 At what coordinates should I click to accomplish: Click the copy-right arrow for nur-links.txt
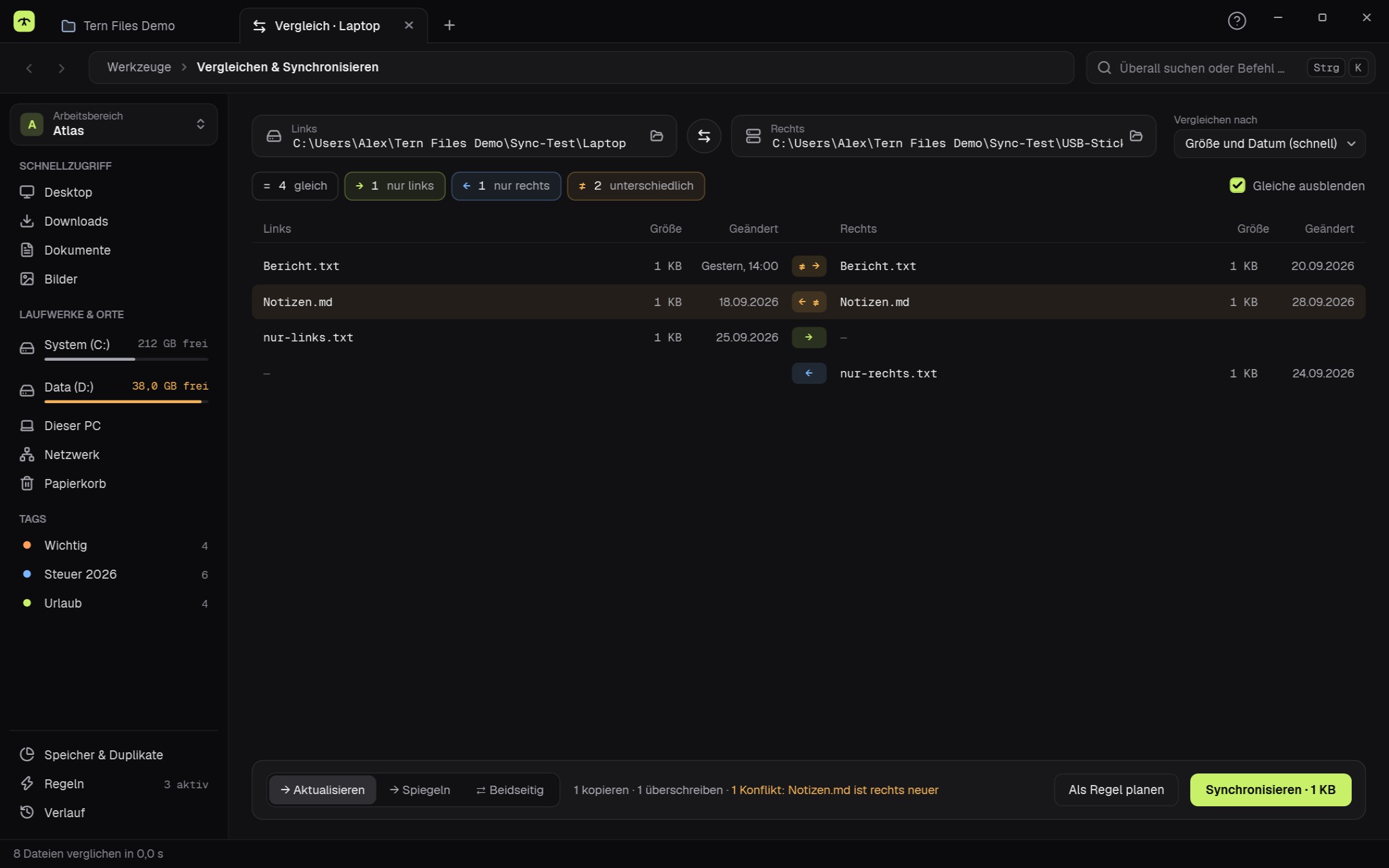[x=809, y=338]
